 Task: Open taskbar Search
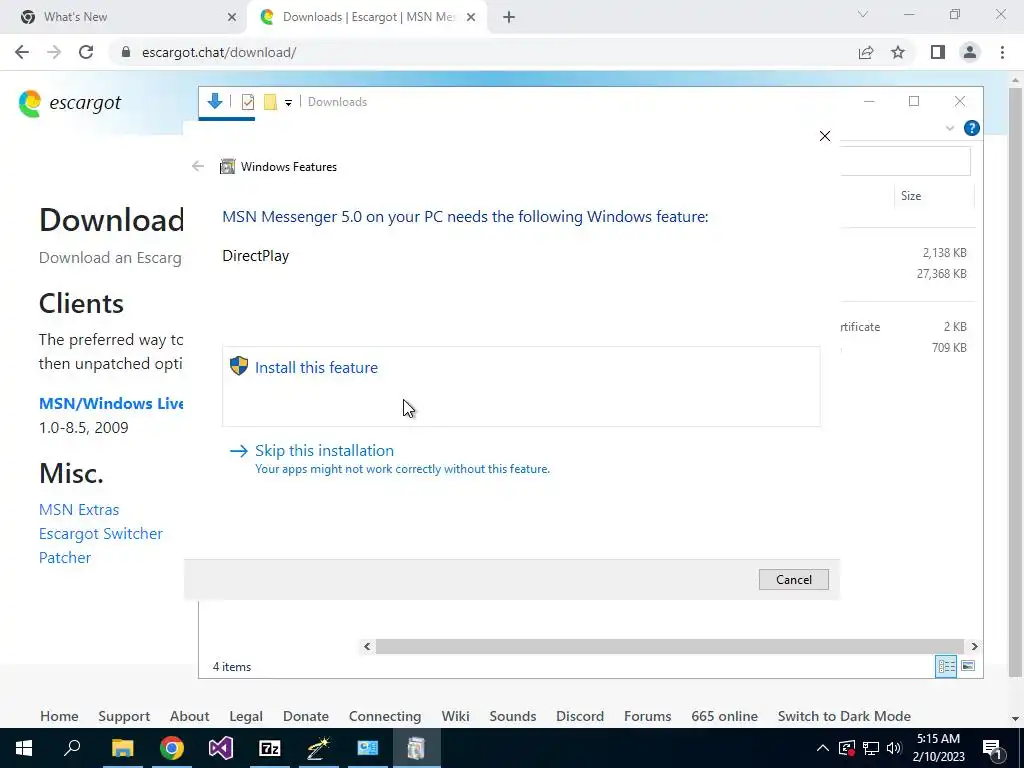click(x=72, y=748)
